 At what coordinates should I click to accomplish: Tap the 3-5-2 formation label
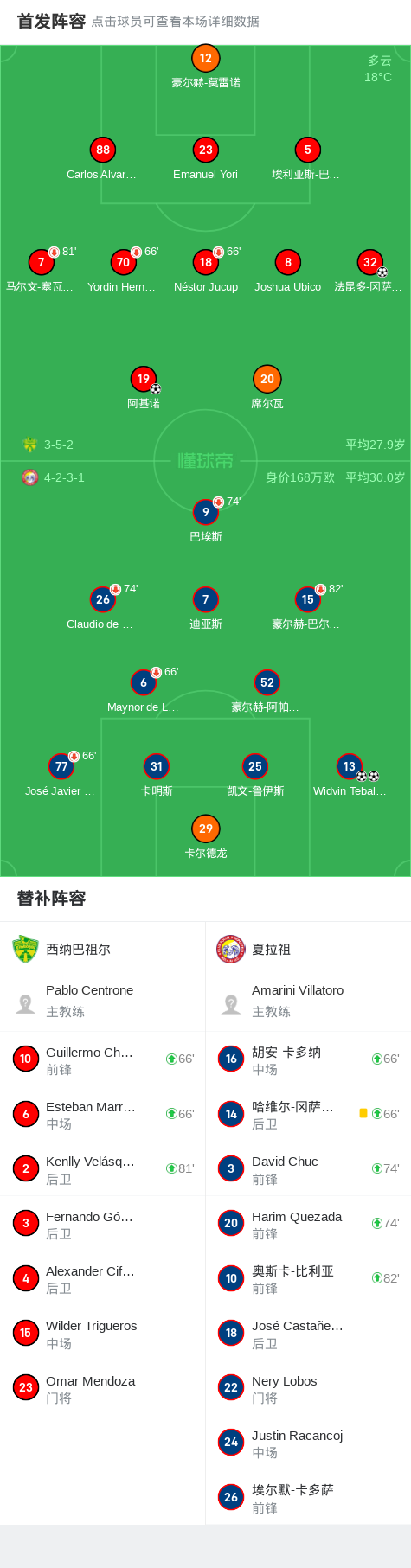pyautogui.click(x=59, y=445)
